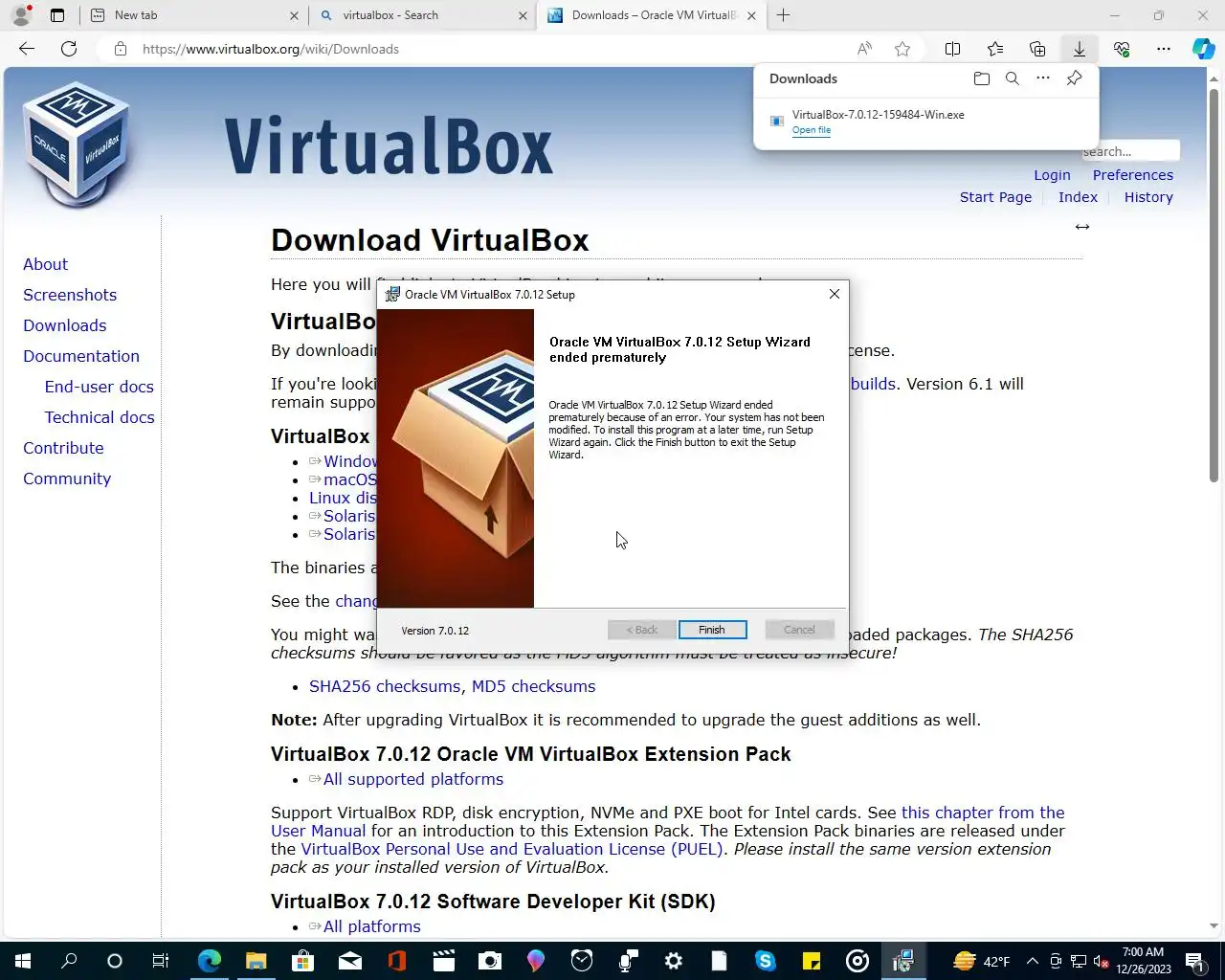Open the History link
The image size is (1225, 980).
[1148, 197]
